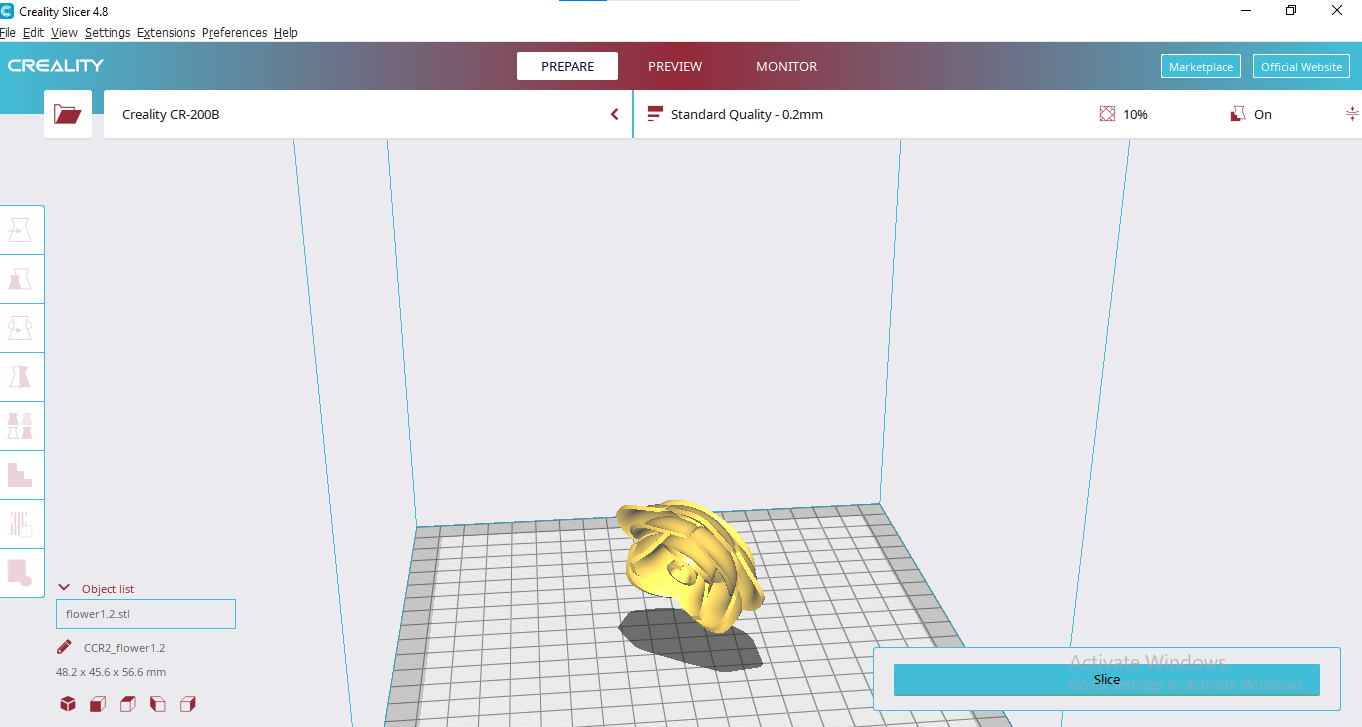Image resolution: width=1362 pixels, height=727 pixels.
Task: Open the File menu
Action: [x=8, y=32]
